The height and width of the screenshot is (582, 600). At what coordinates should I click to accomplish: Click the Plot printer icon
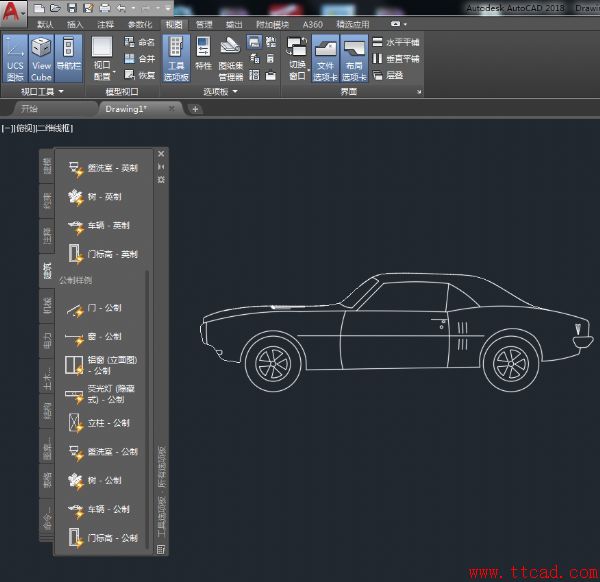coord(104,8)
